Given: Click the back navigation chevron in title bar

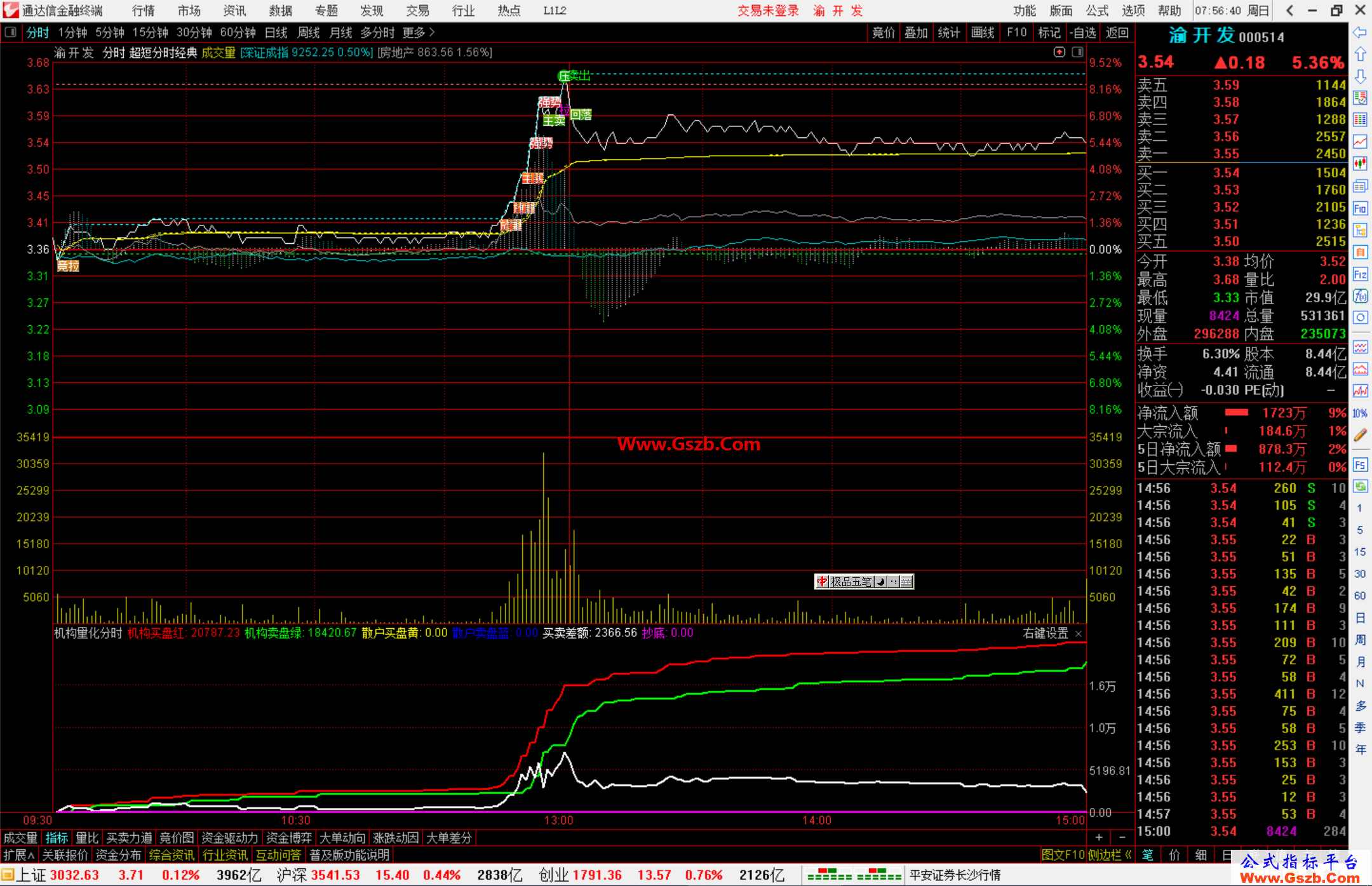Looking at the screenshot, I should click(x=1289, y=11).
